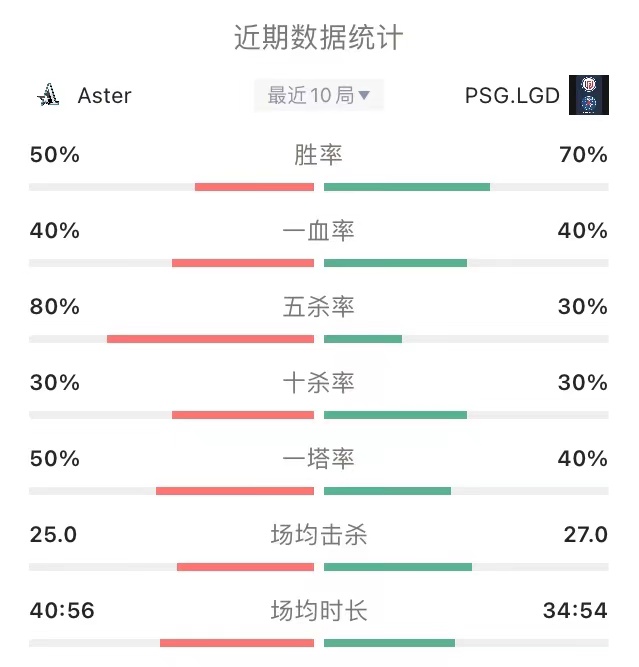Image resolution: width=639 pixels, height=667 pixels.
Task: Click the PSG.LGD team logo
Action: (589, 95)
